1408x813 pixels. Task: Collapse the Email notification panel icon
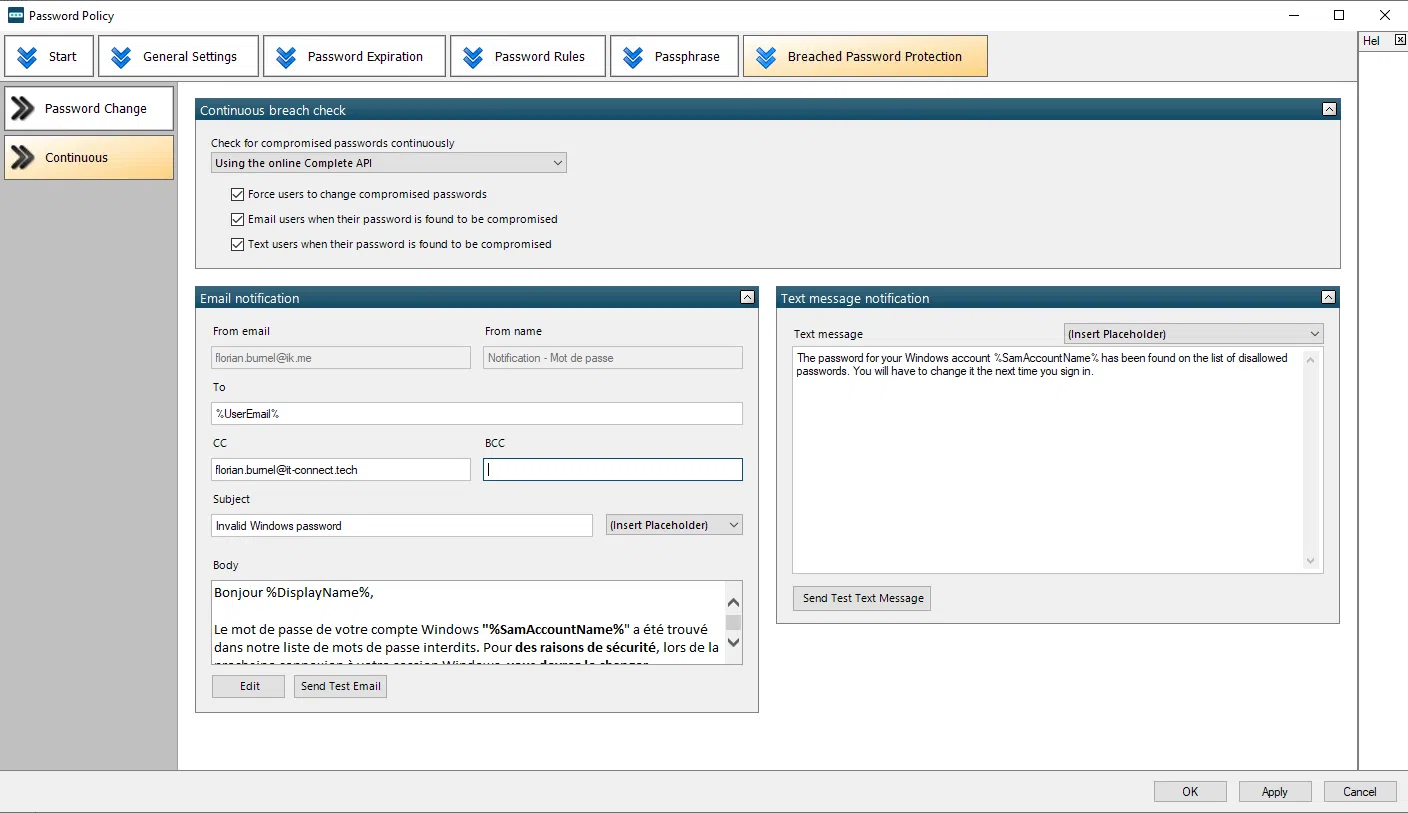tap(747, 297)
